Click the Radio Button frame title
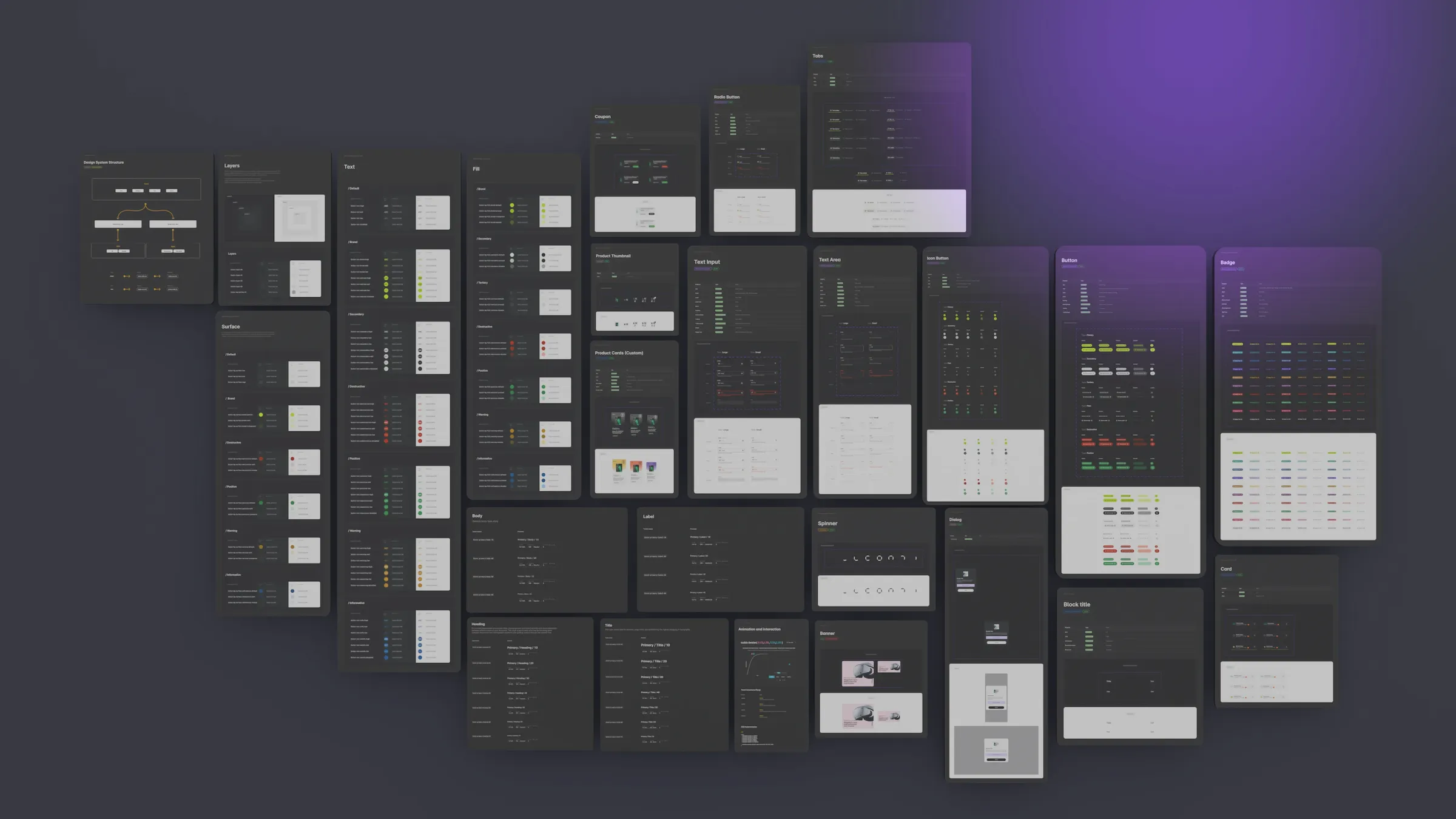This screenshot has width=1456, height=819. [726, 97]
